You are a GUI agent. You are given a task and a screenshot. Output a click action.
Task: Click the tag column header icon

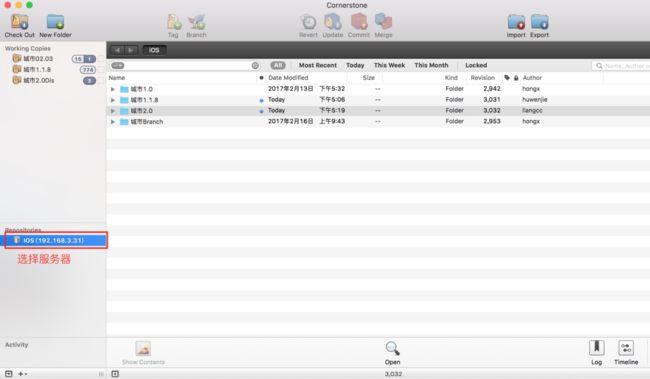pyautogui.click(x=507, y=78)
